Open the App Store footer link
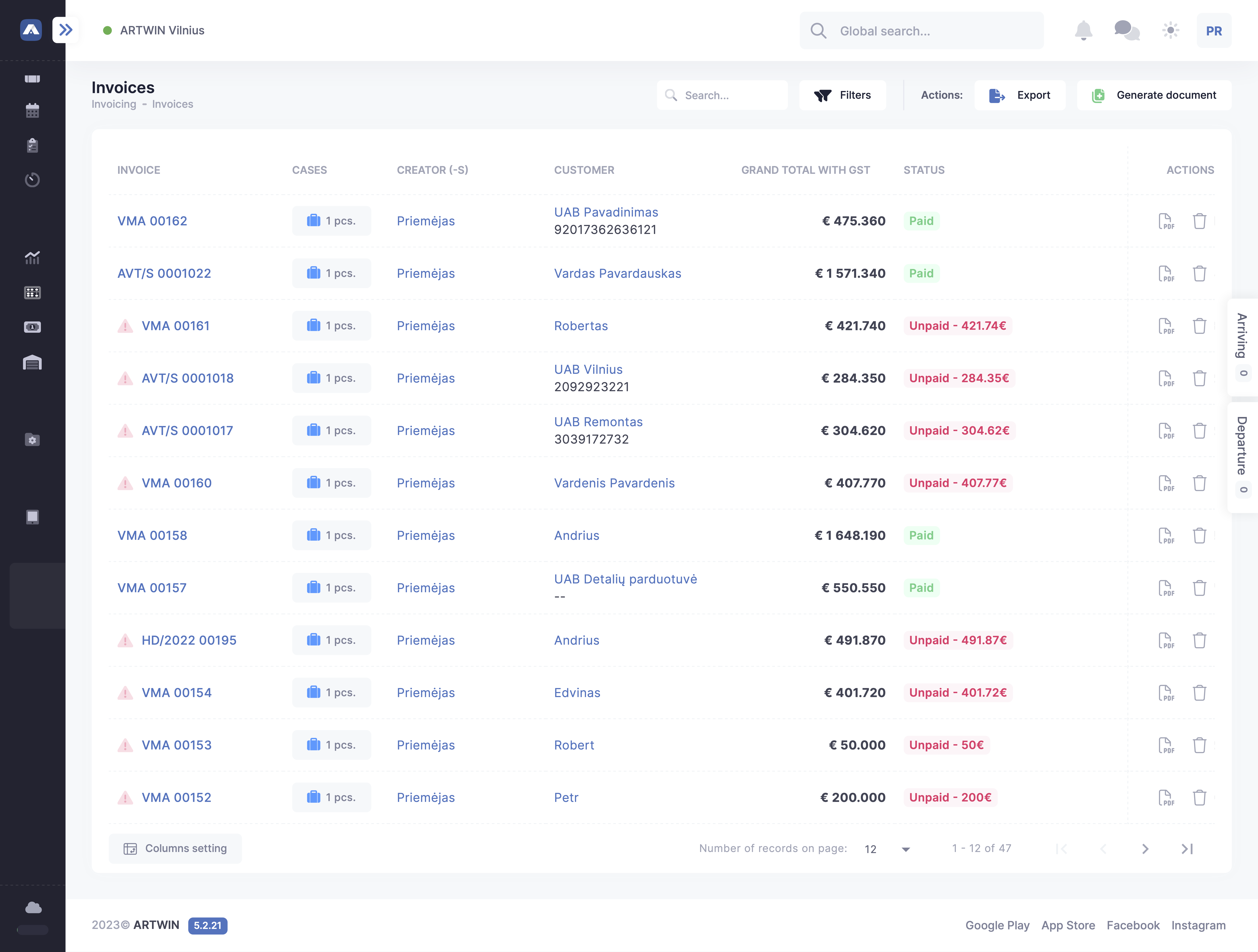 click(1068, 925)
